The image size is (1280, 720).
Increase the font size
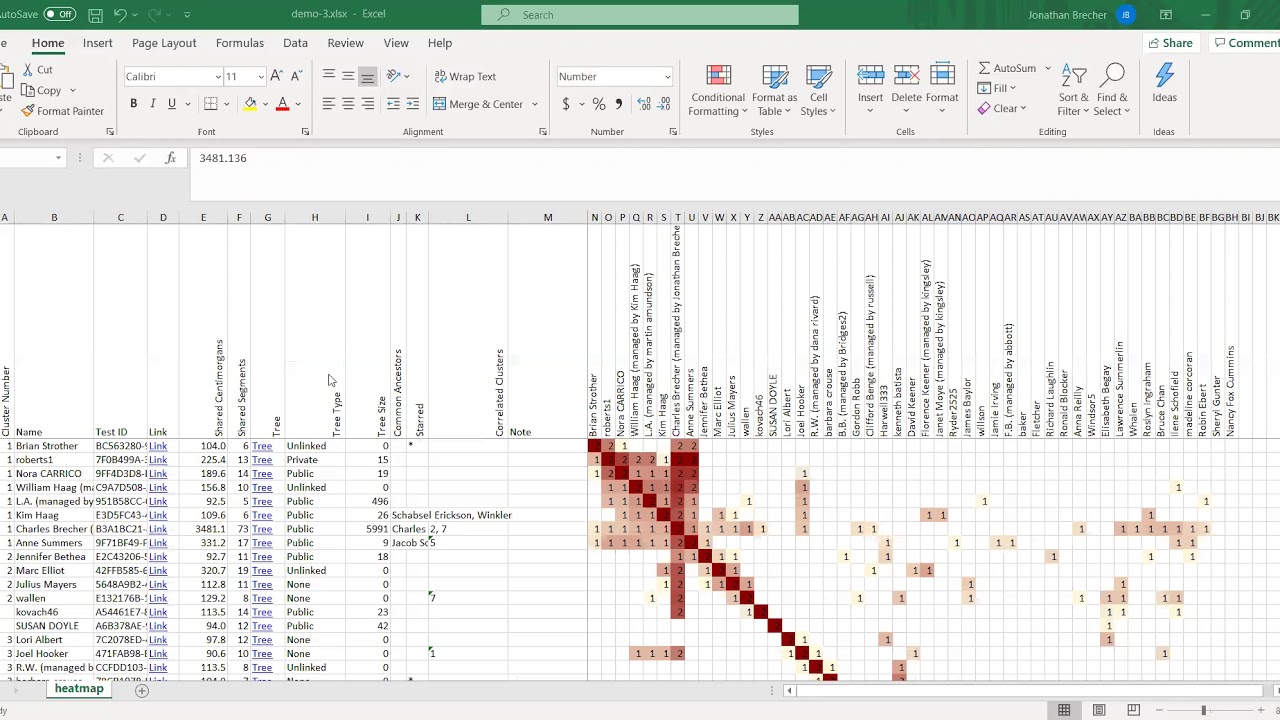coord(277,77)
